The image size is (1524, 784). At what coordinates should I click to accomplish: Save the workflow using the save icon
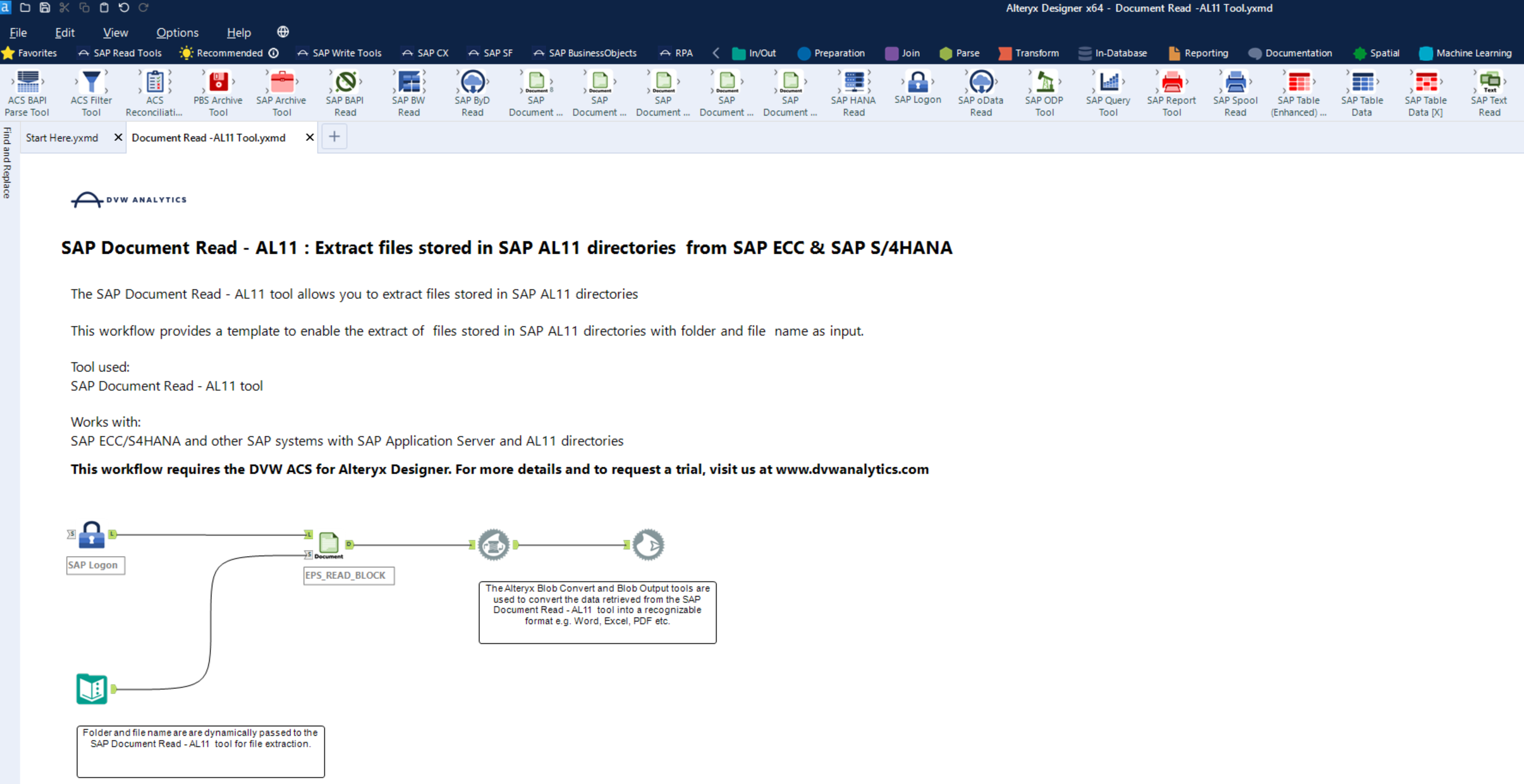click(x=44, y=7)
